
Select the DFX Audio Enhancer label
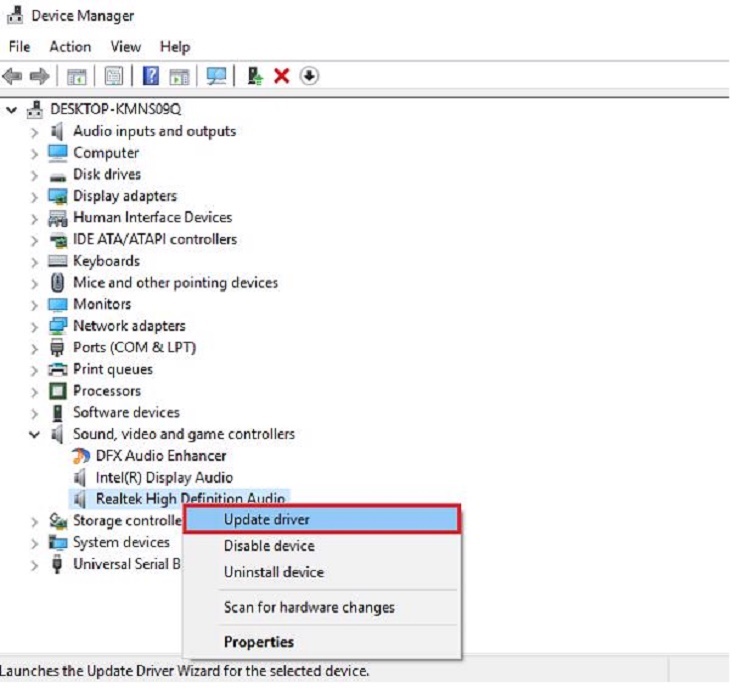click(161, 456)
